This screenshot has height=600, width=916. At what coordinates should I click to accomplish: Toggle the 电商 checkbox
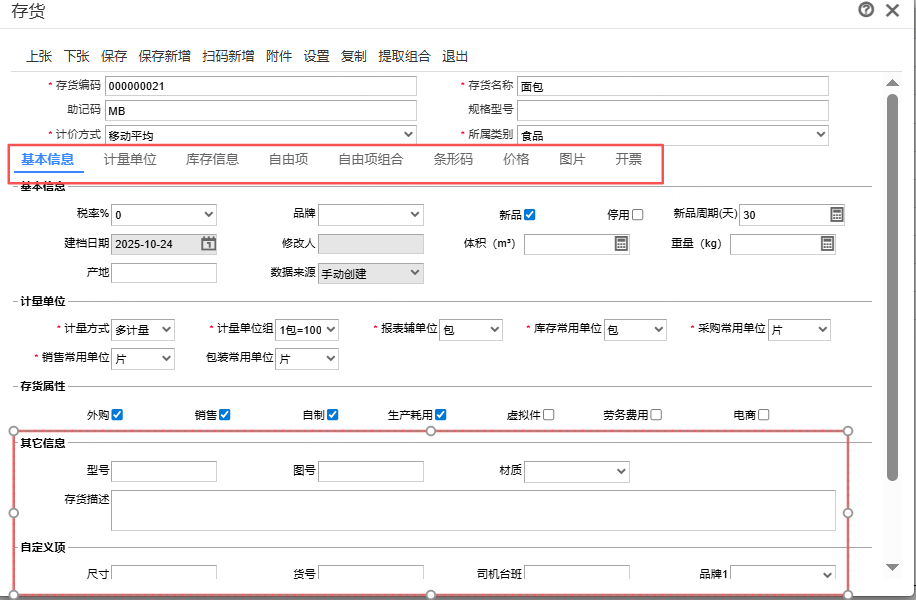click(763, 415)
